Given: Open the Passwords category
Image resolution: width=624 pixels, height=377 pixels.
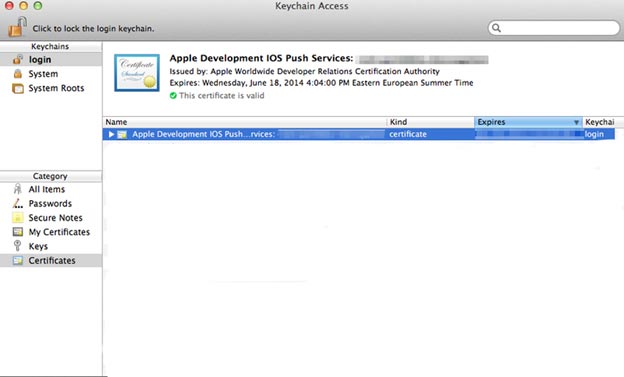Looking at the screenshot, I should [51, 203].
